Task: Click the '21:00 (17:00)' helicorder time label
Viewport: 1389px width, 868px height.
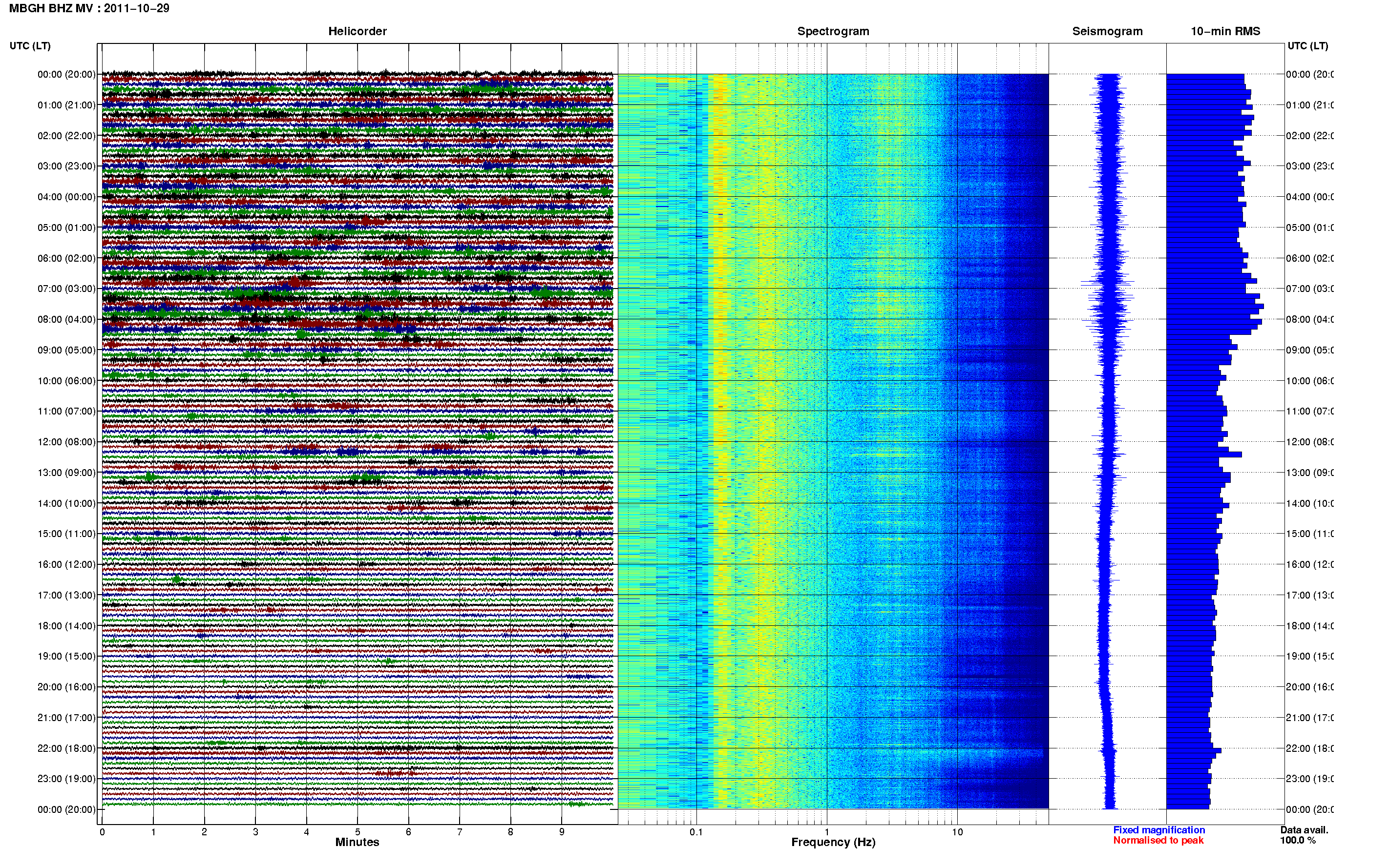Action: [66, 718]
